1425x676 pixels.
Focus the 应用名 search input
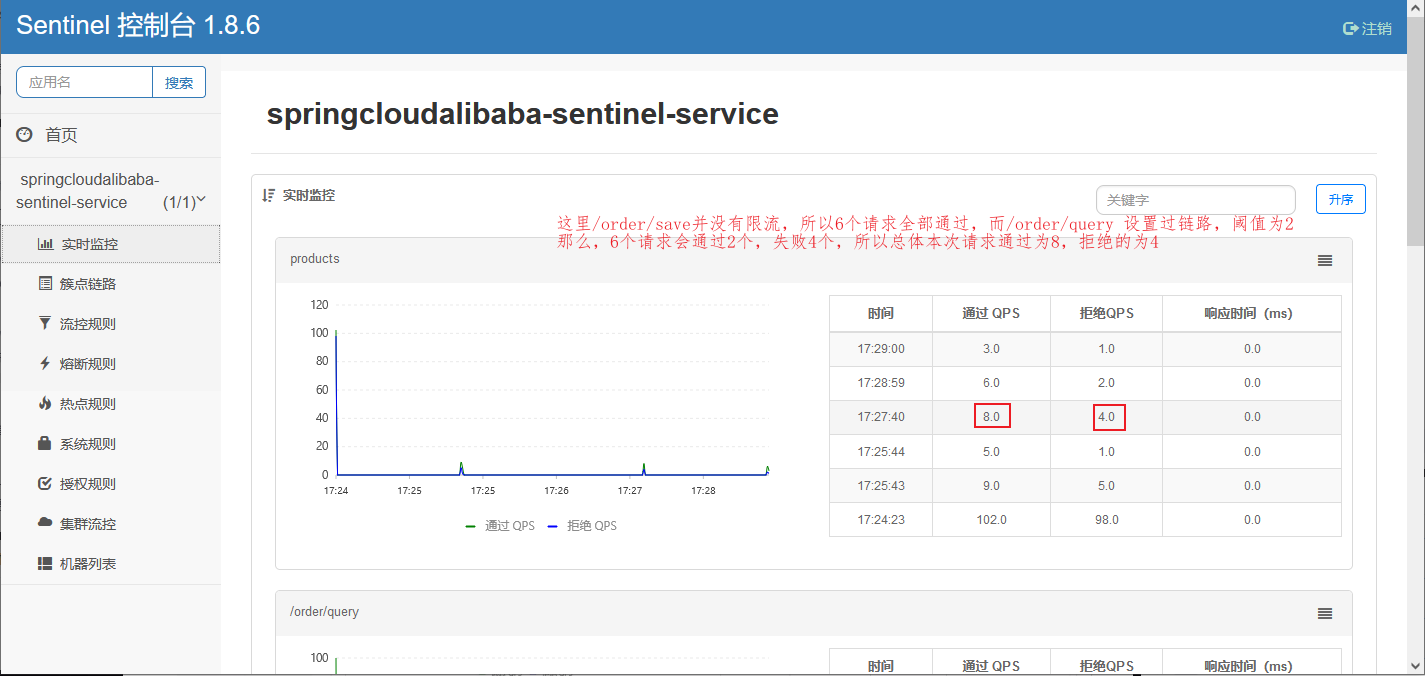point(84,82)
